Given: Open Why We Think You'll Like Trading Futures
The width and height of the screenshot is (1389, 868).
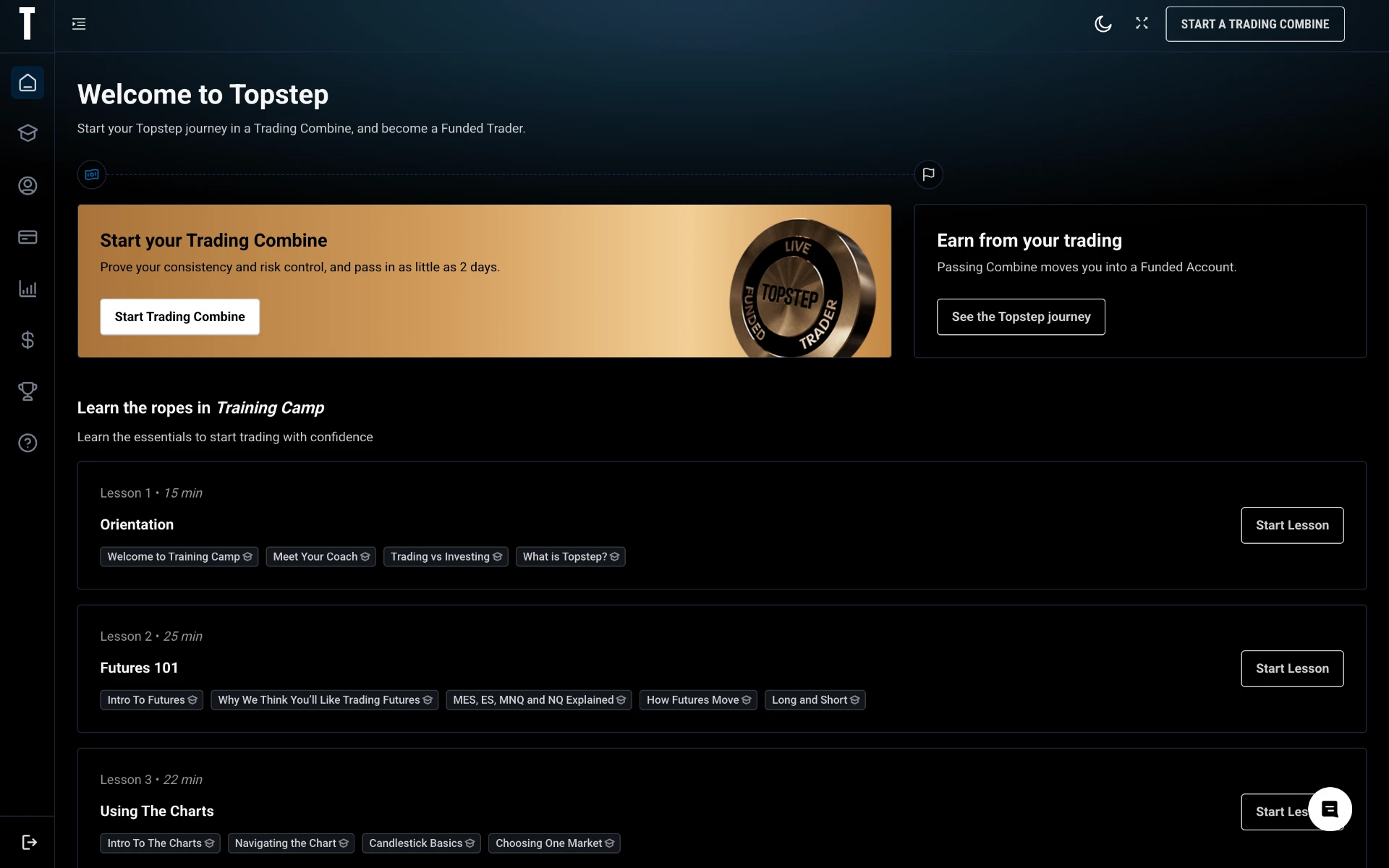Looking at the screenshot, I should [325, 699].
